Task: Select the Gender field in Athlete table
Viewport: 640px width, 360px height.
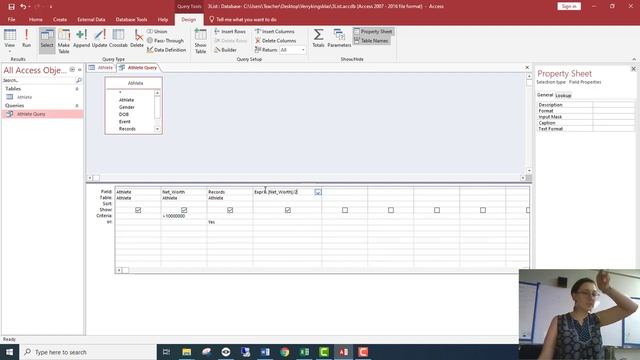Action: pos(127,107)
